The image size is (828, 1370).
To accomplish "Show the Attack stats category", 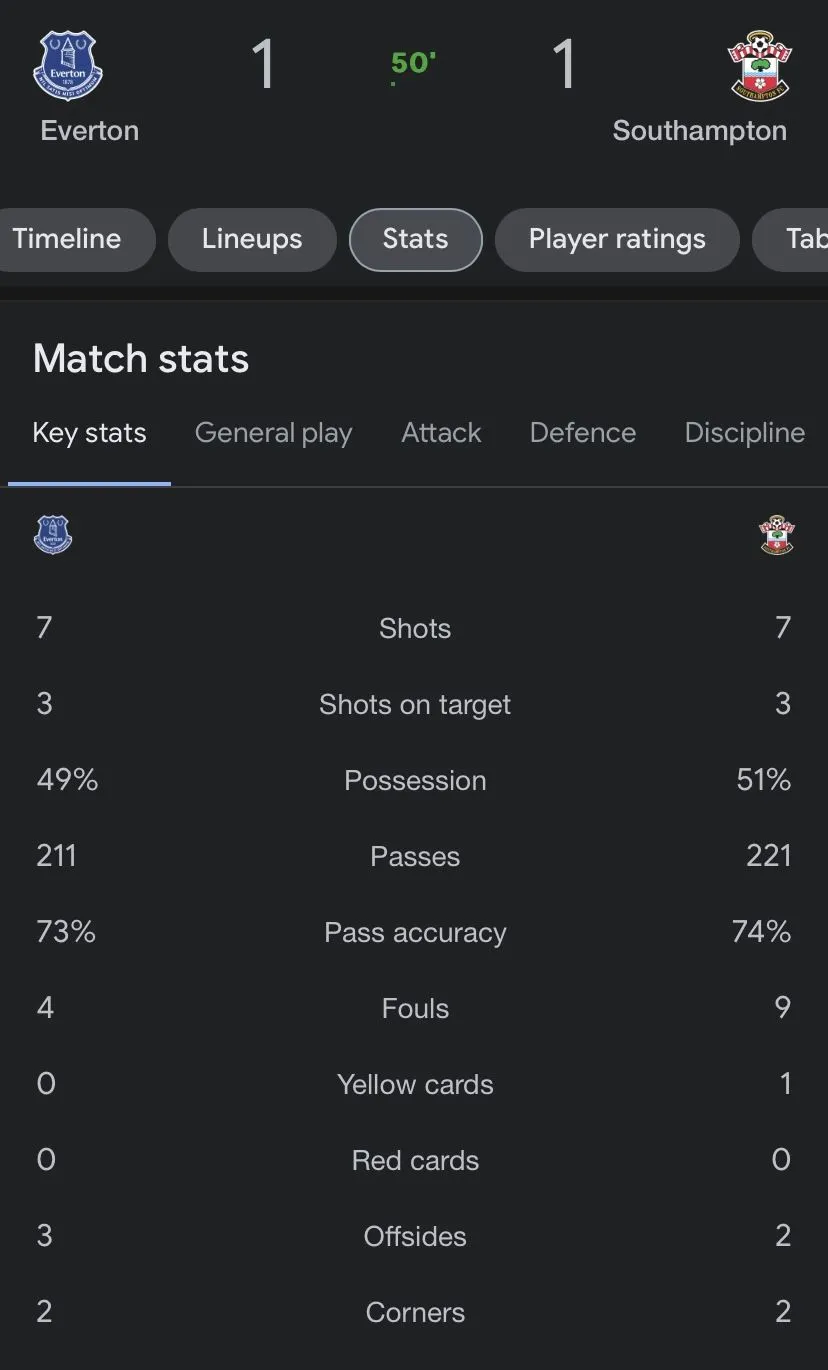I will coord(441,433).
